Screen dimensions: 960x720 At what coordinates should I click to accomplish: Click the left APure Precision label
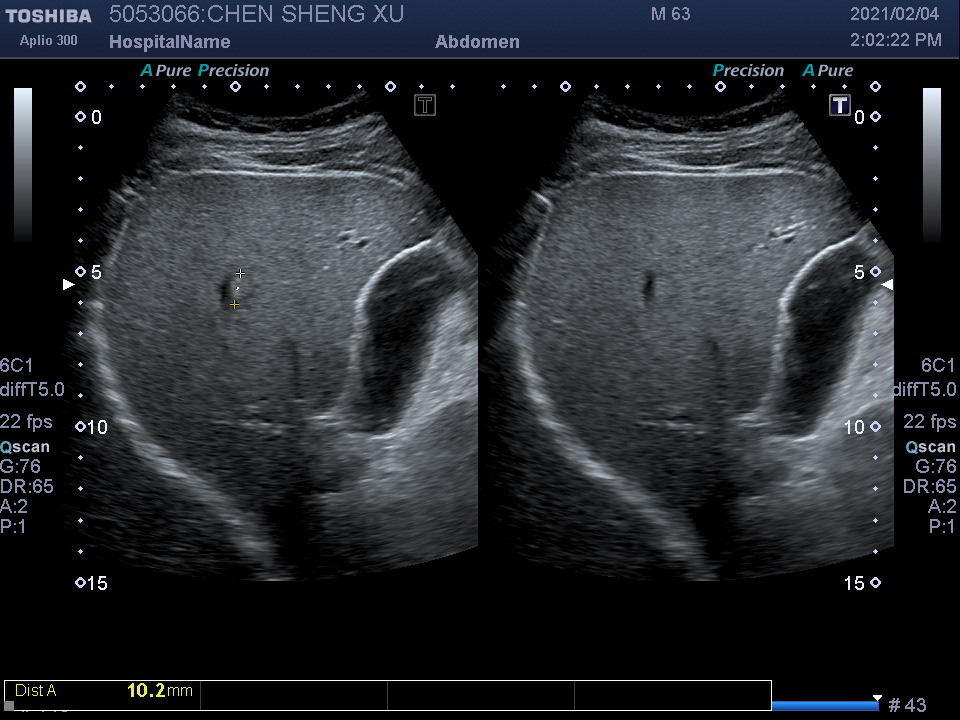205,71
